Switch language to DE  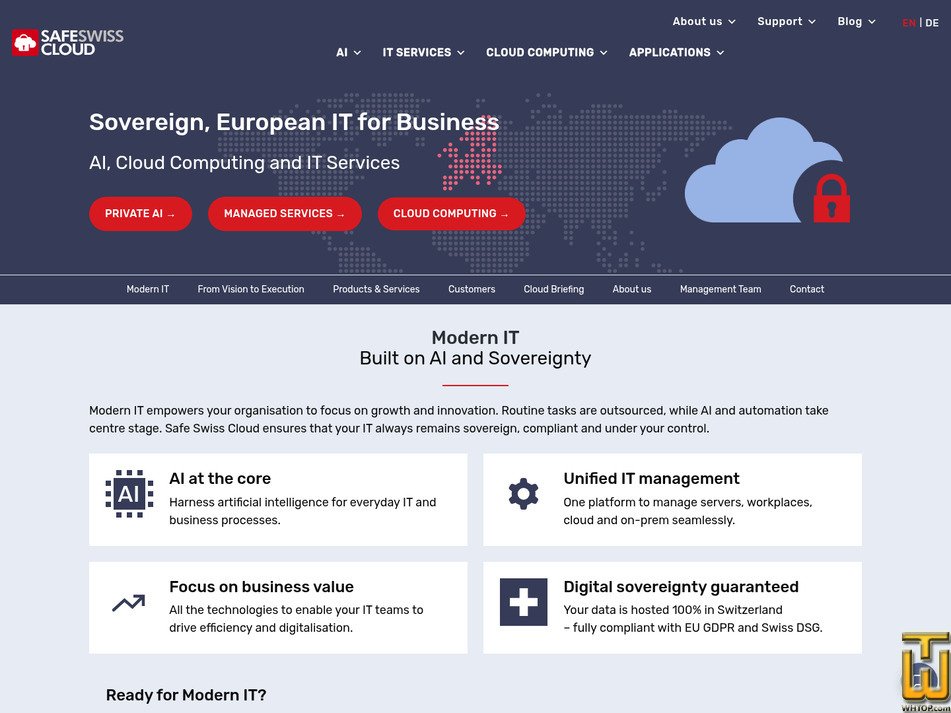[932, 23]
